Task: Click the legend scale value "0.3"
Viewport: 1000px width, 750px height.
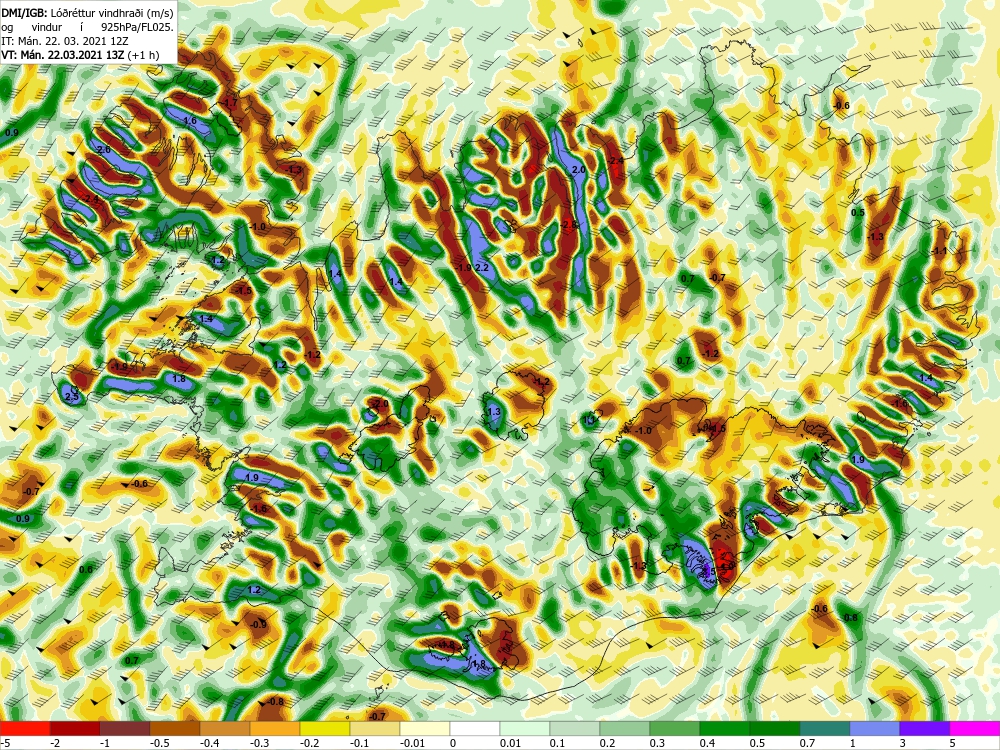Action: pos(658,742)
